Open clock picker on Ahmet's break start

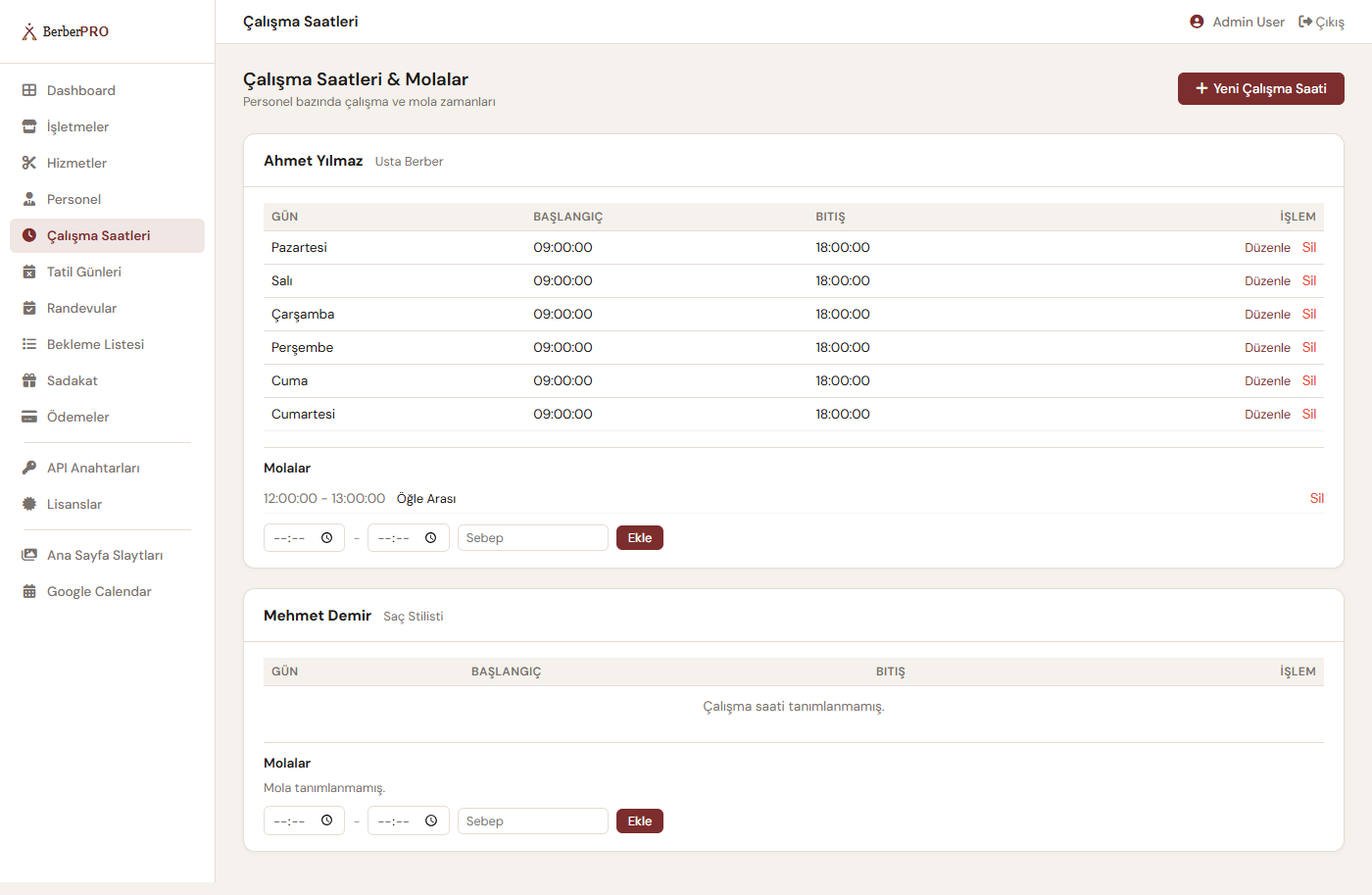327,538
